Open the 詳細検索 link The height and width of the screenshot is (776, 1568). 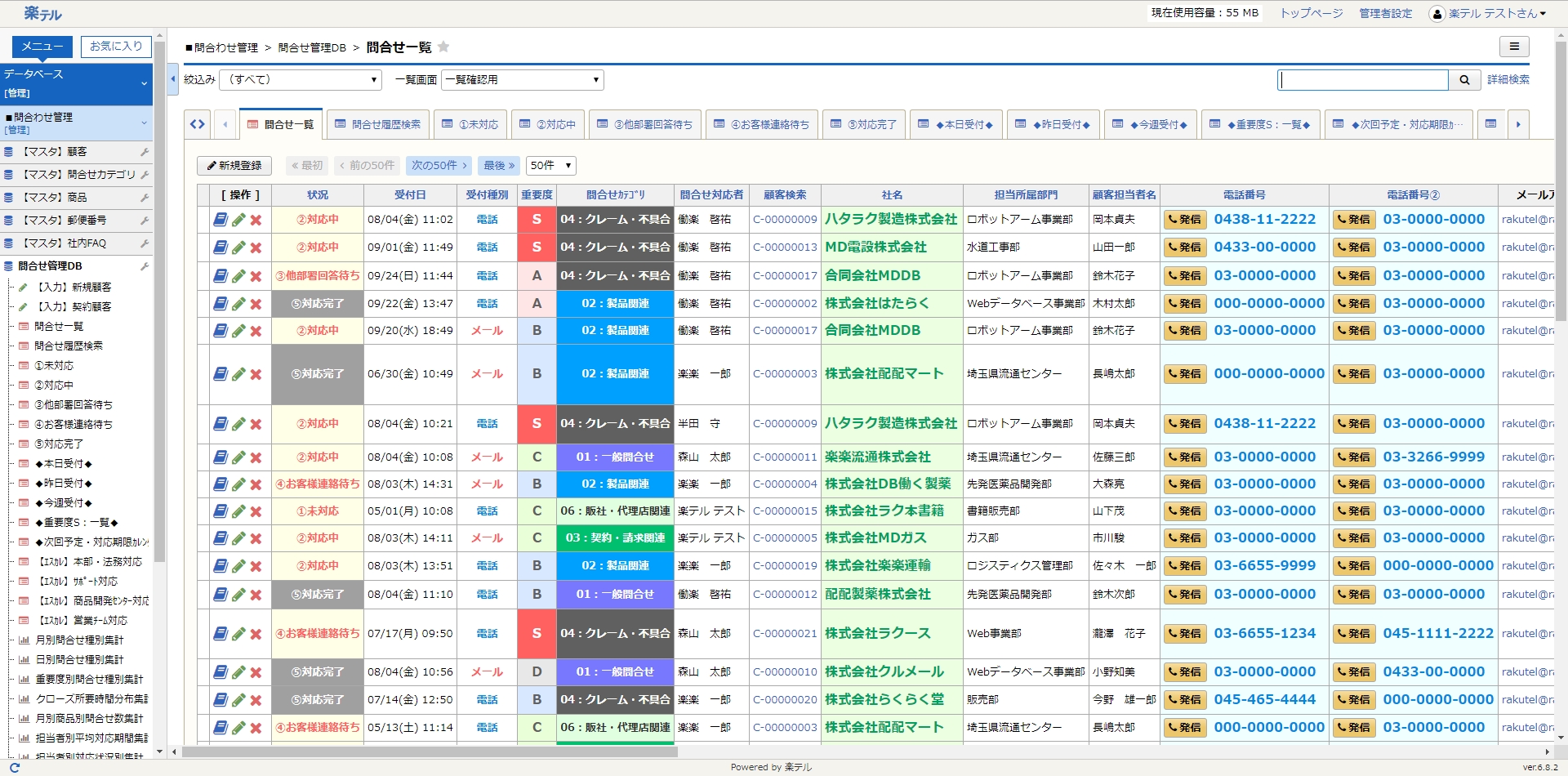(x=1508, y=80)
